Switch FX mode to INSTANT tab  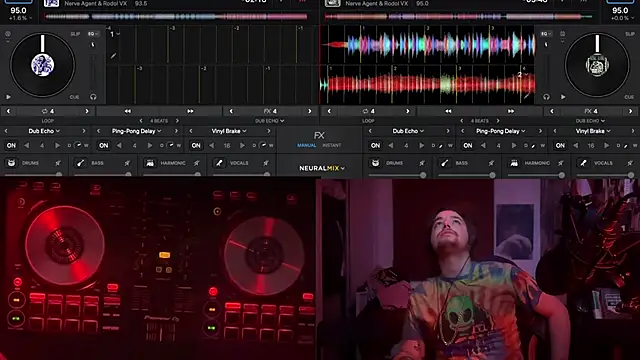click(332, 145)
